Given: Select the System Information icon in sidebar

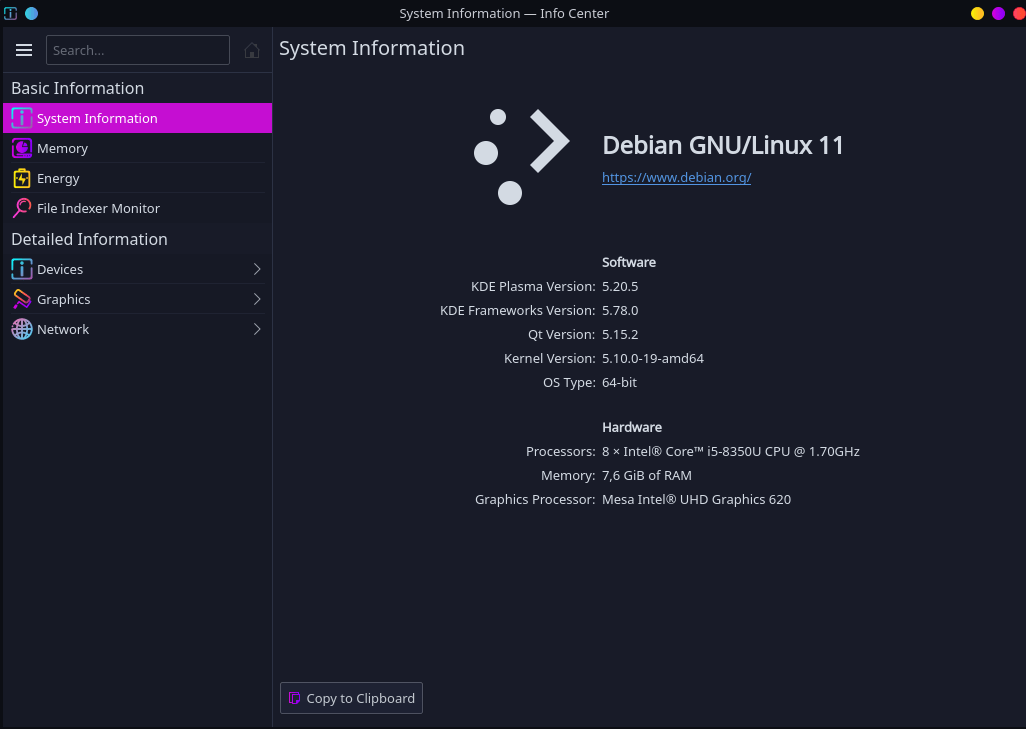Looking at the screenshot, I should (22, 118).
